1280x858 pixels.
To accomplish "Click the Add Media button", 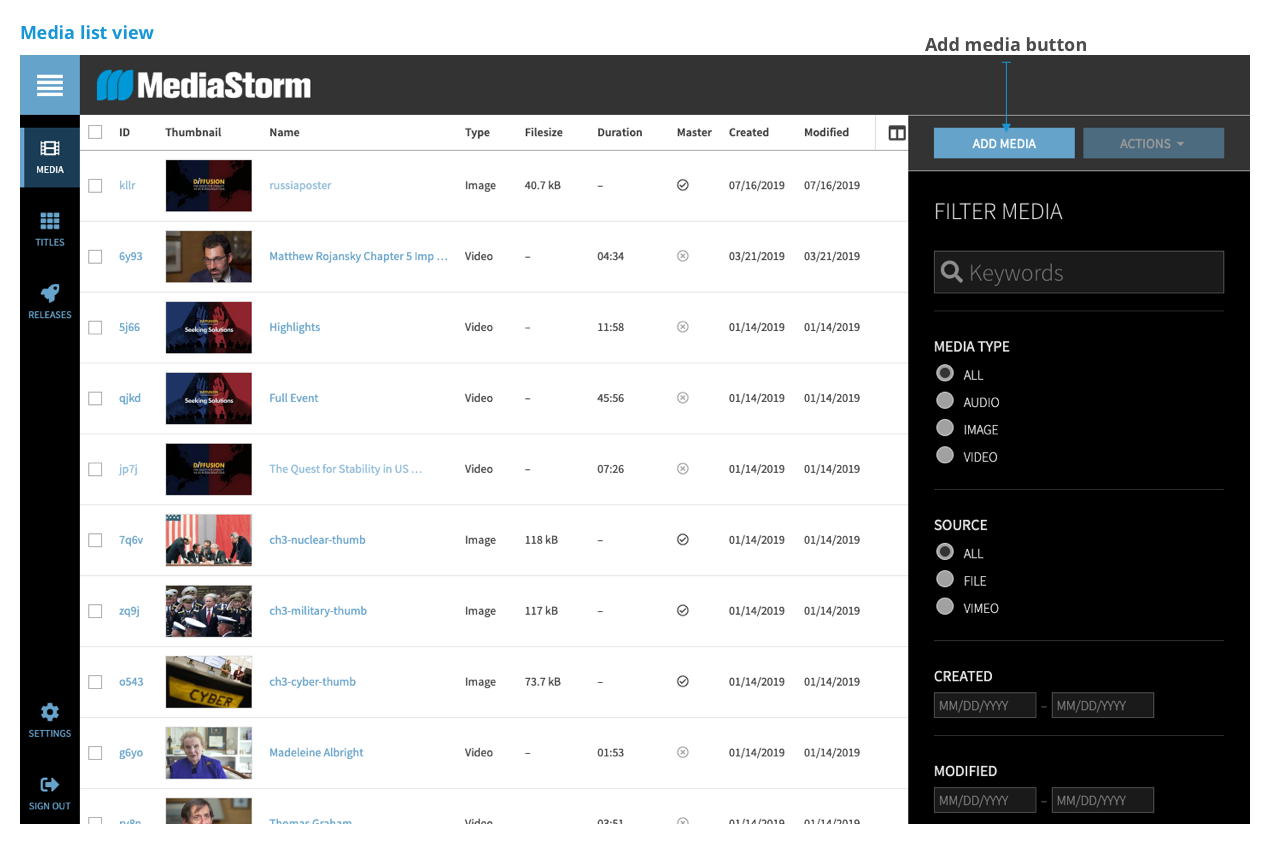I will point(1004,143).
